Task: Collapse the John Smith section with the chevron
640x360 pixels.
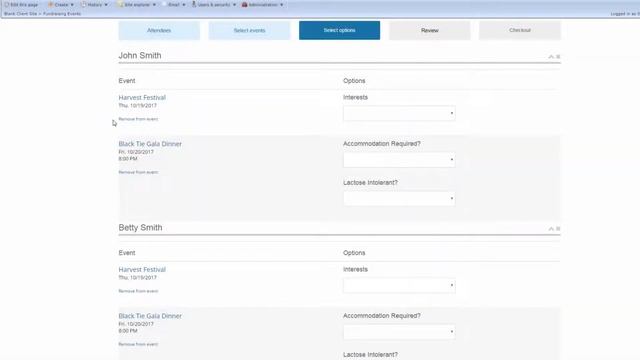Action: [x=551, y=56]
